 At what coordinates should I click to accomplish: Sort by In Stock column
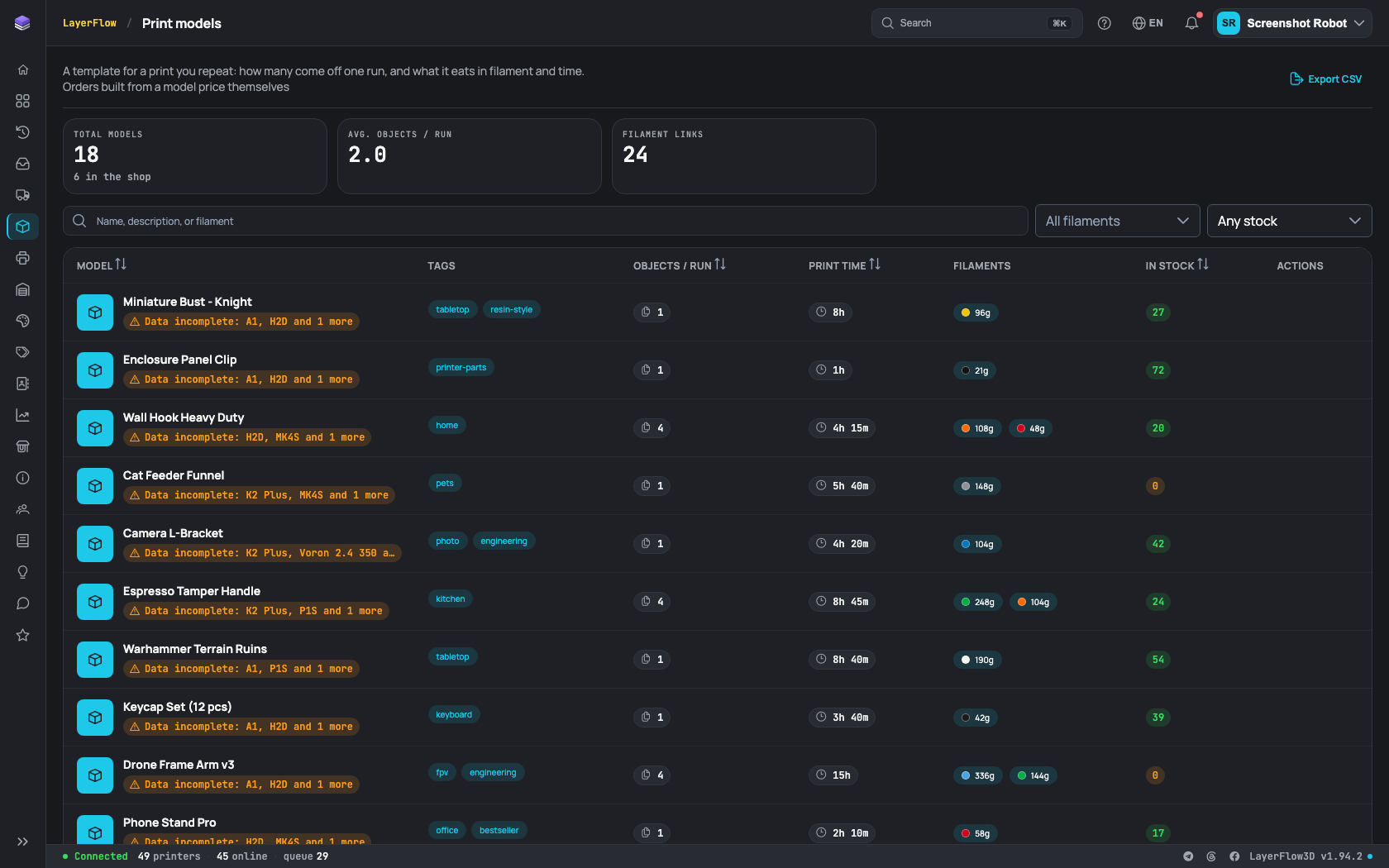click(1177, 265)
